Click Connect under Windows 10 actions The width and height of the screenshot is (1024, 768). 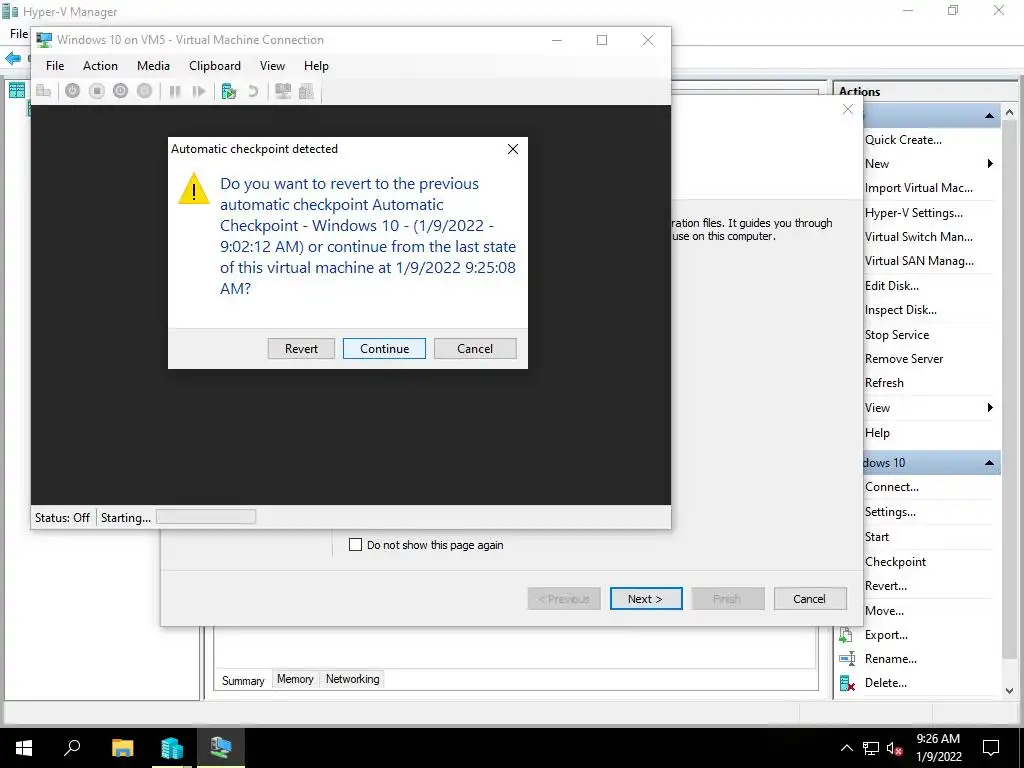[x=891, y=487]
